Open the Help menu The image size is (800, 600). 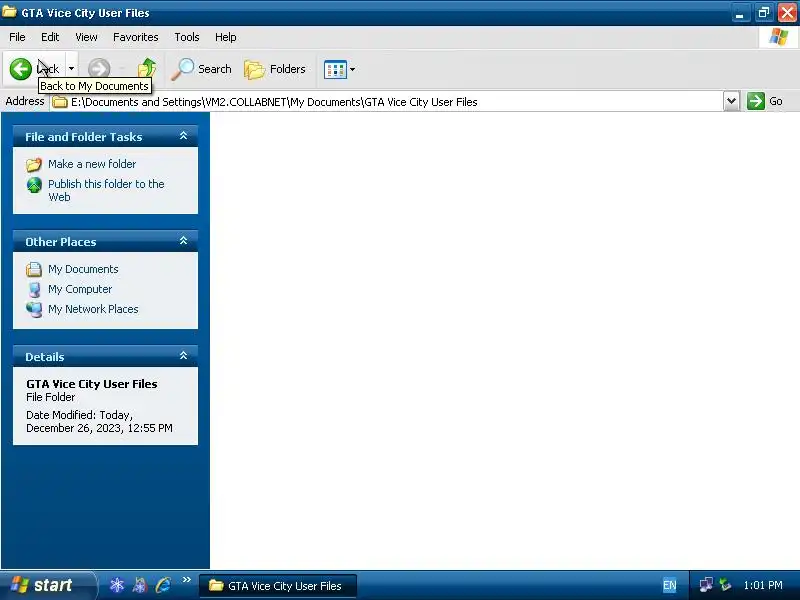[x=226, y=37]
